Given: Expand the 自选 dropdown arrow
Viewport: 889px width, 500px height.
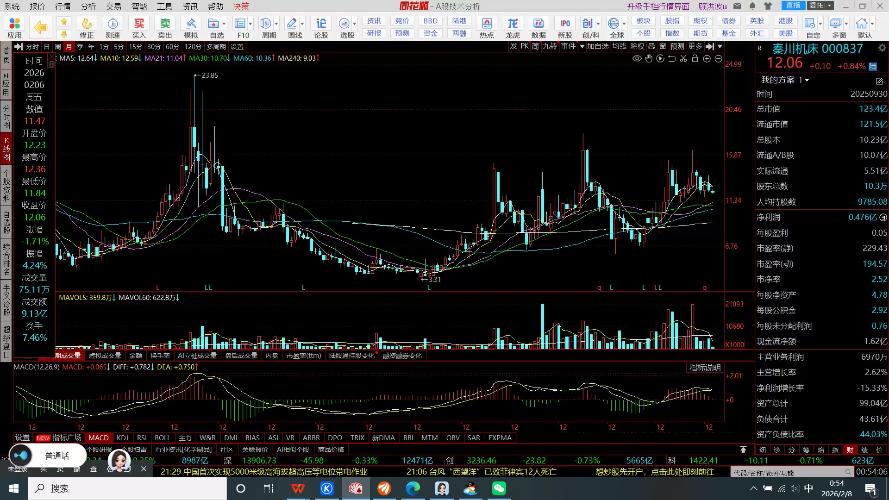Looking at the screenshot, I should [225, 24].
